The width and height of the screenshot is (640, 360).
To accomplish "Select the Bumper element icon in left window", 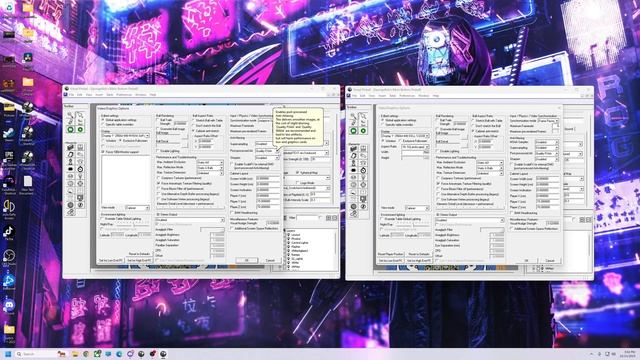I will point(80,162).
